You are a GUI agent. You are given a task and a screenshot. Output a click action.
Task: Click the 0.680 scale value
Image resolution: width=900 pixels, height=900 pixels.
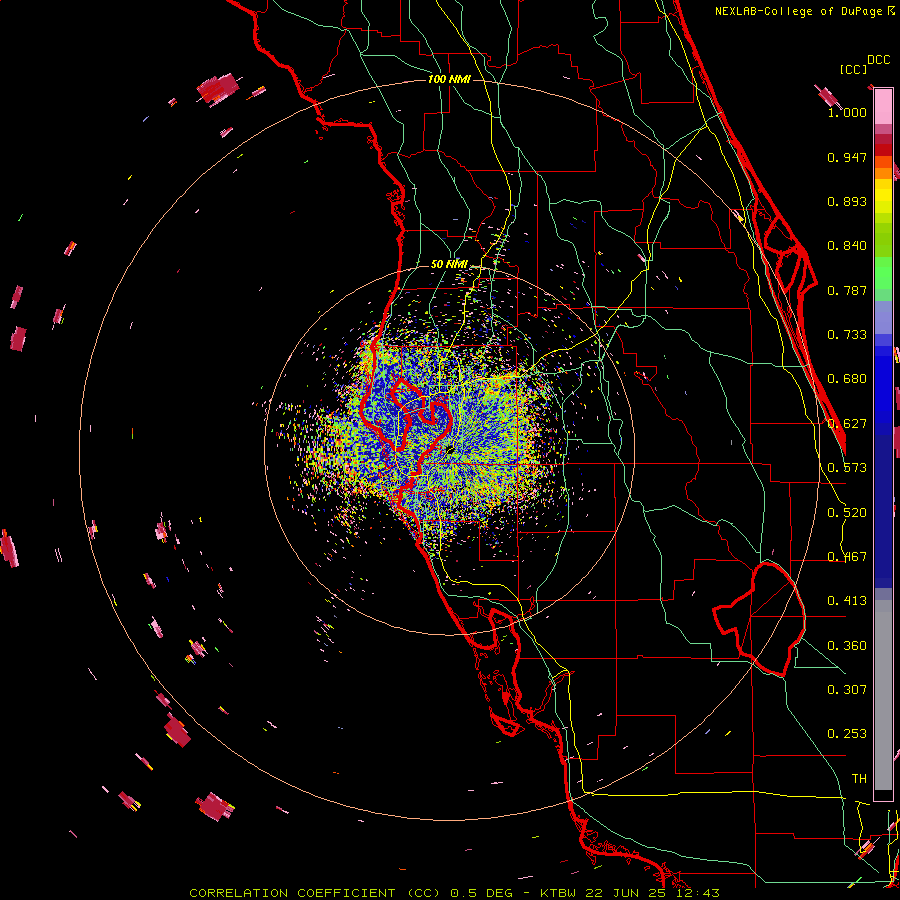[847, 379]
